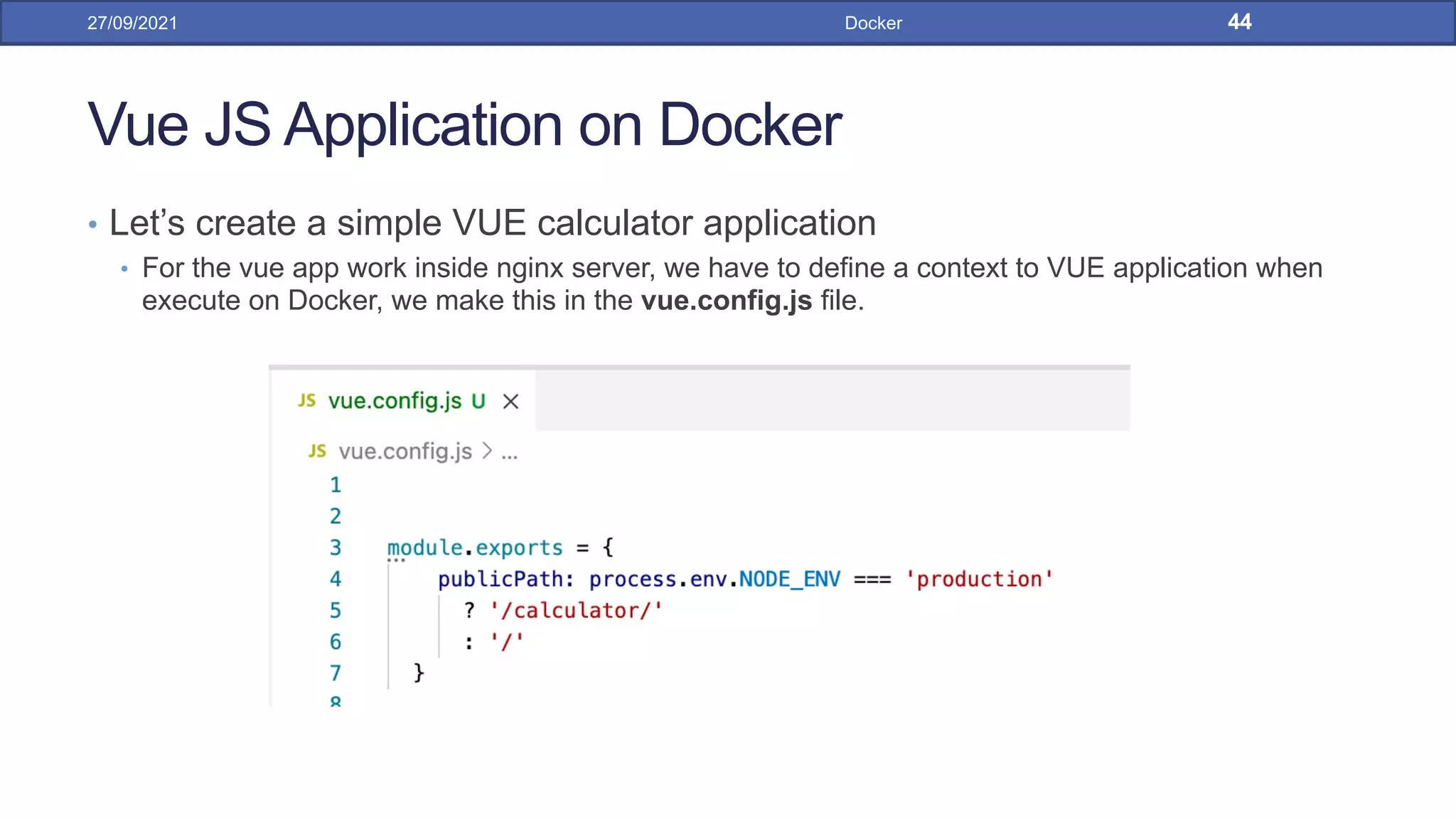The height and width of the screenshot is (819, 1456).
Task: Click the slide title Vue JS Application
Action: click(x=464, y=125)
